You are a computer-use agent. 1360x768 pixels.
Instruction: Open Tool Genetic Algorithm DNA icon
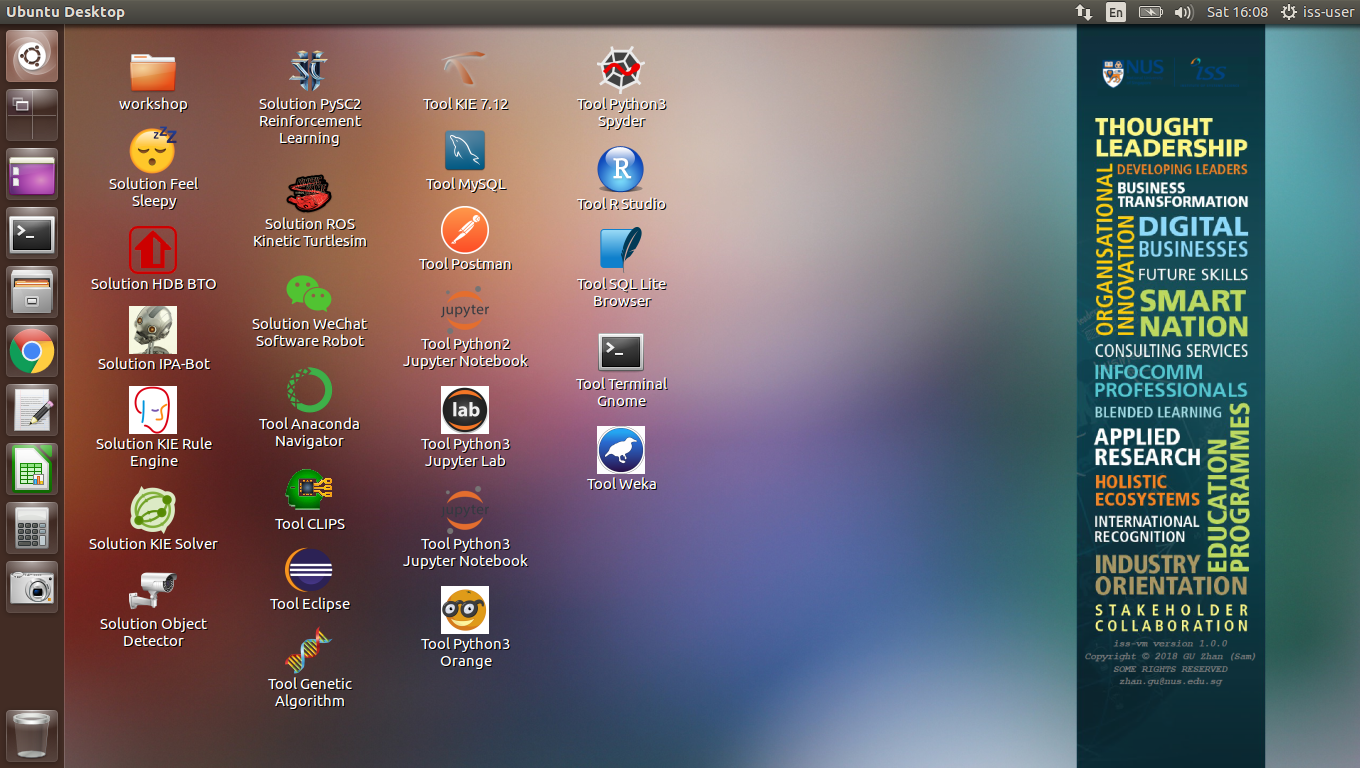[x=309, y=650]
